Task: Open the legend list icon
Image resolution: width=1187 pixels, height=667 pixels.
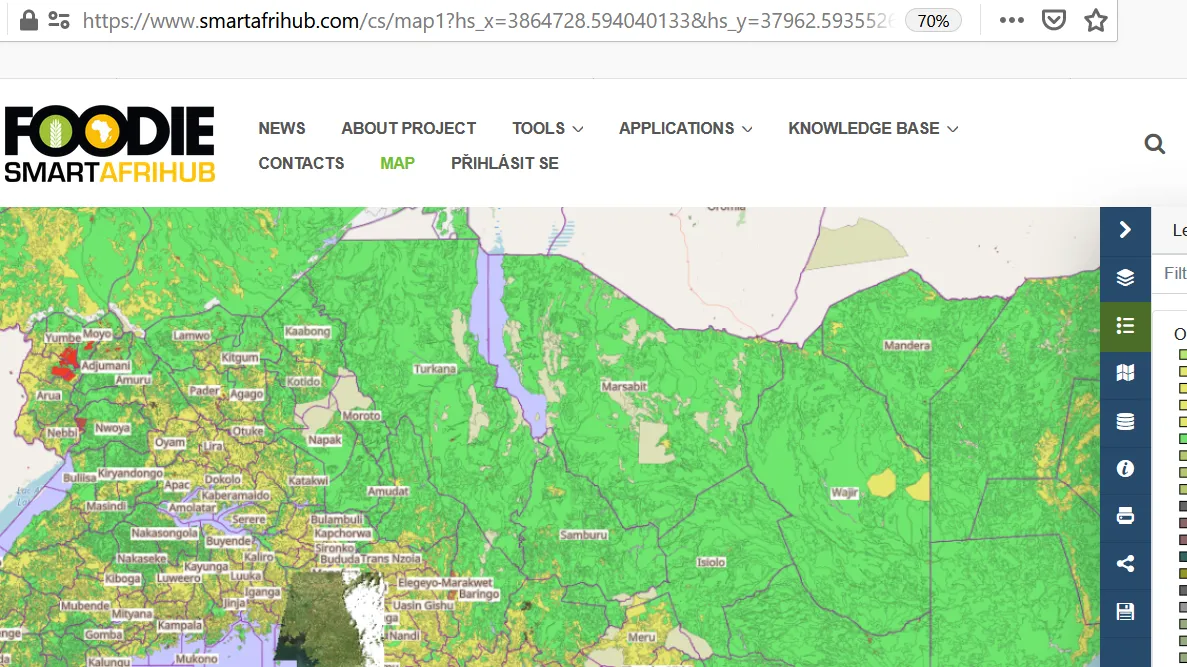Action: click(x=1125, y=326)
